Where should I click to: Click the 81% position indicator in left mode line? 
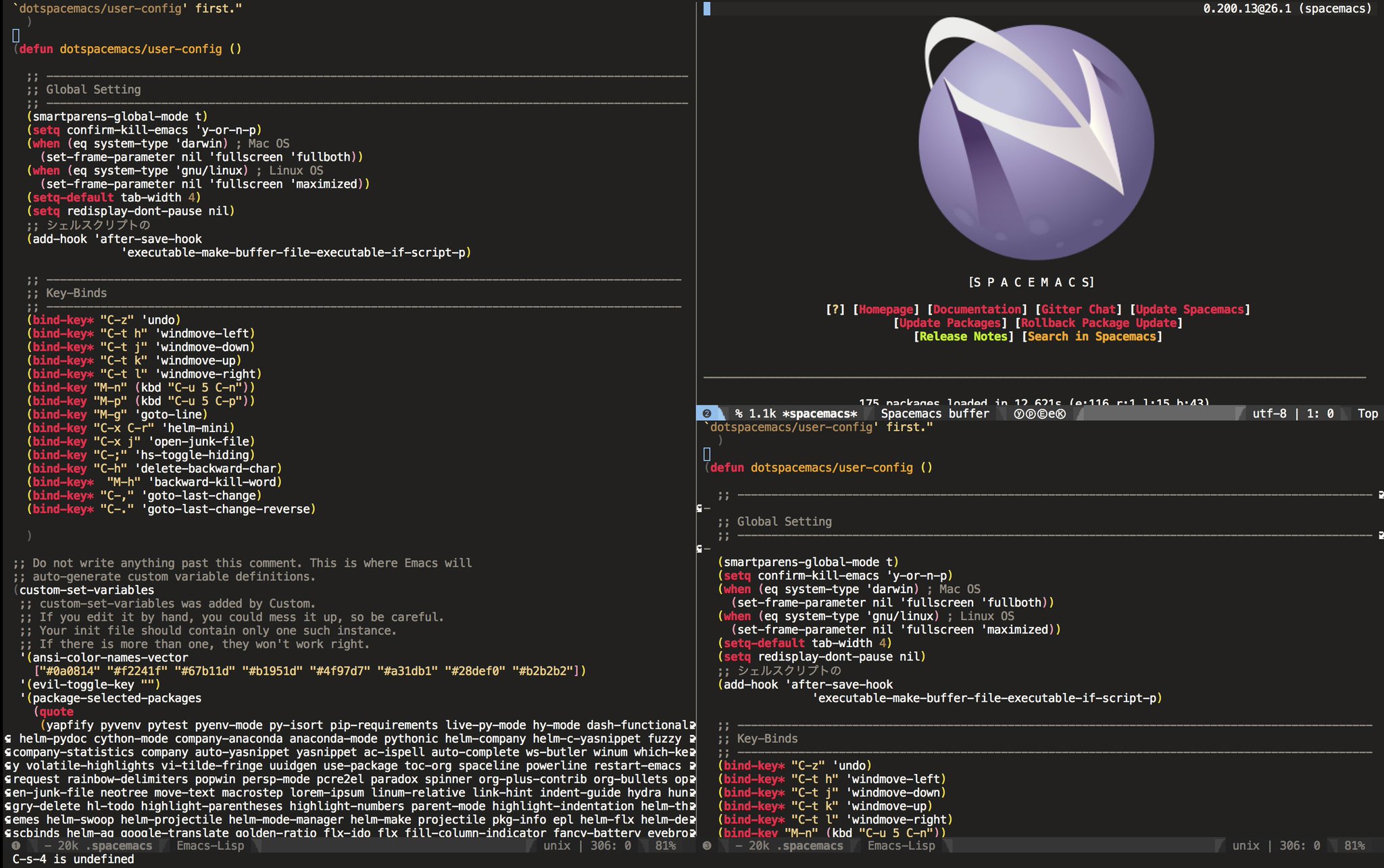(x=665, y=846)
